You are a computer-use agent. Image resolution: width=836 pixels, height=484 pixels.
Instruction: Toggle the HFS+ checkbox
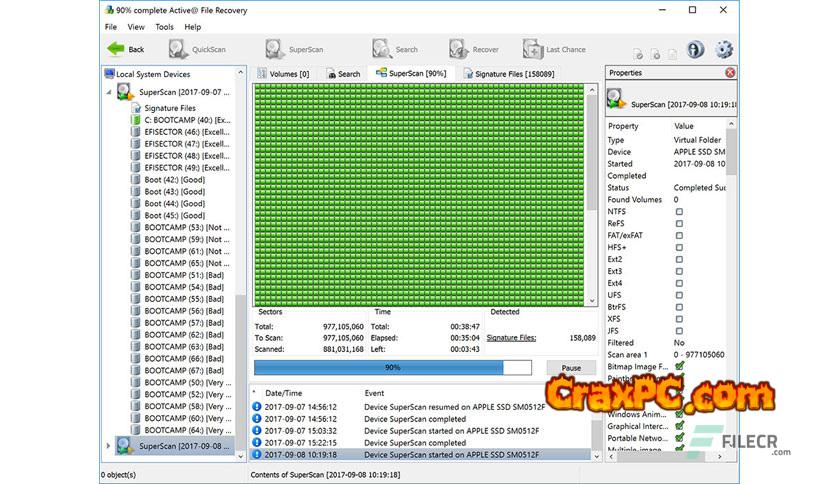[679, 247]
